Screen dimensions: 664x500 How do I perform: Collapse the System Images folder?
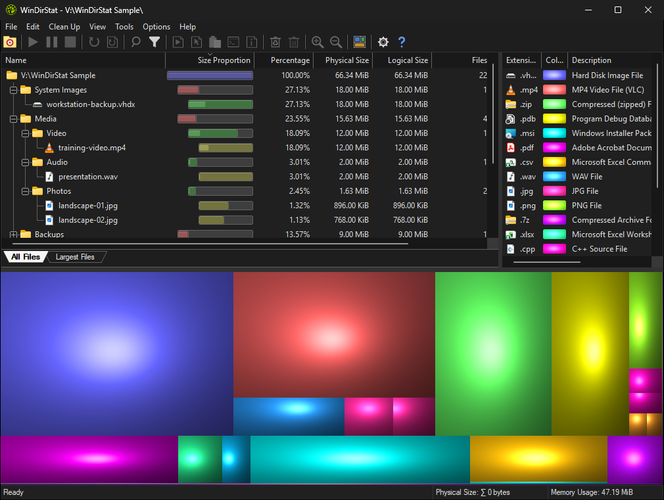(x=14, y=90)
